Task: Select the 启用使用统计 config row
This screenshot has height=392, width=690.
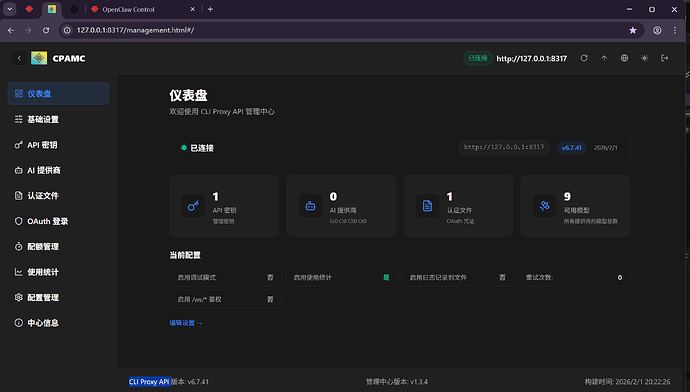Action: pyautogui.click(x=341, y=278)
